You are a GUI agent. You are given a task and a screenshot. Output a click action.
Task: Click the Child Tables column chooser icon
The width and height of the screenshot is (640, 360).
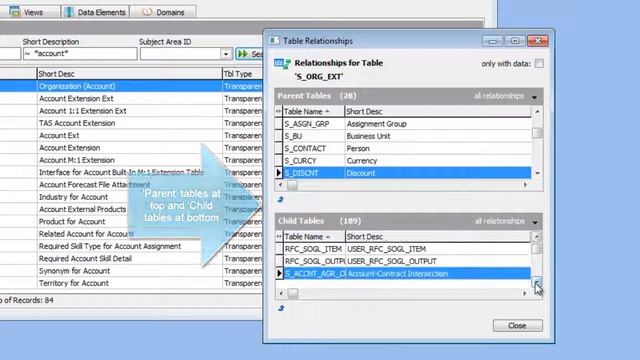279,236
